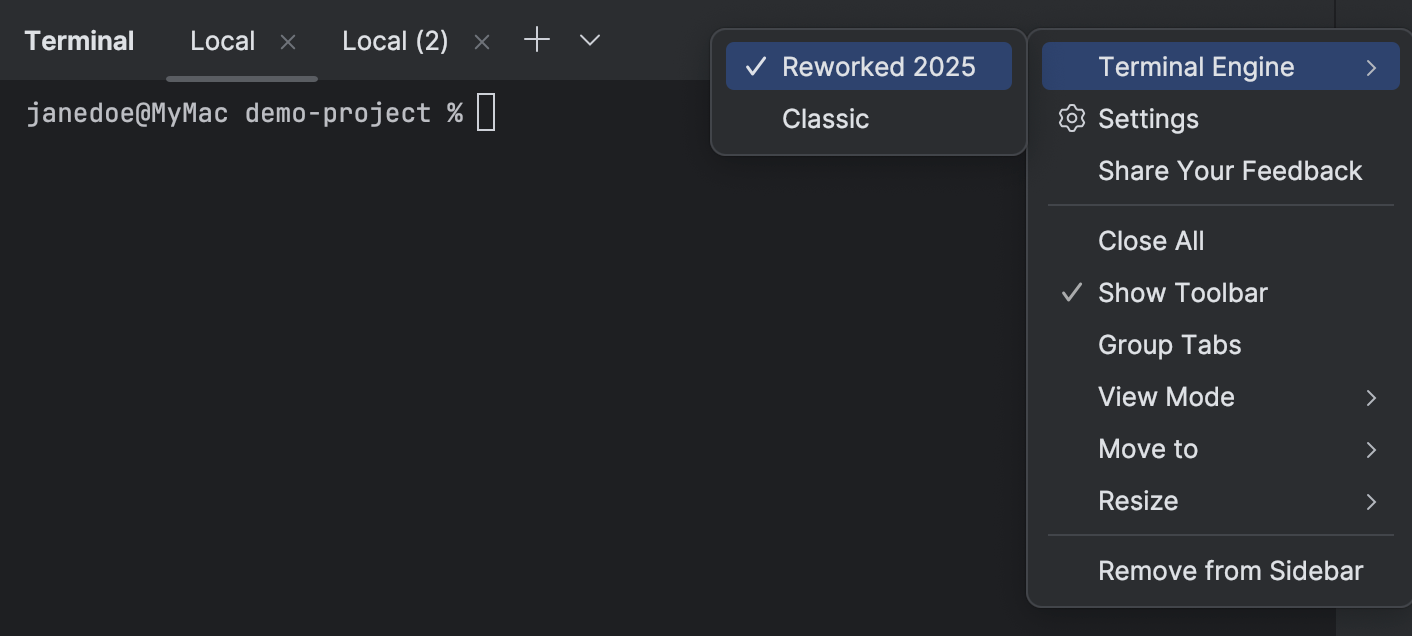
Task: Select "Remove from Sidebar"
Action: (x=1231, y=570)
